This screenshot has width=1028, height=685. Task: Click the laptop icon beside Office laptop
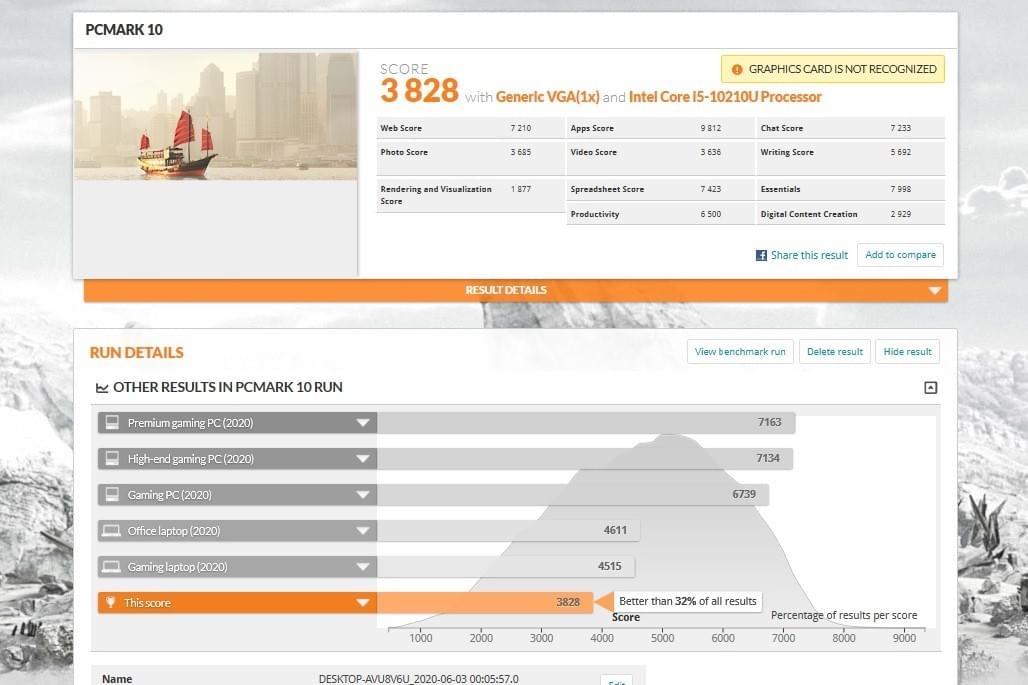(111, 530)
